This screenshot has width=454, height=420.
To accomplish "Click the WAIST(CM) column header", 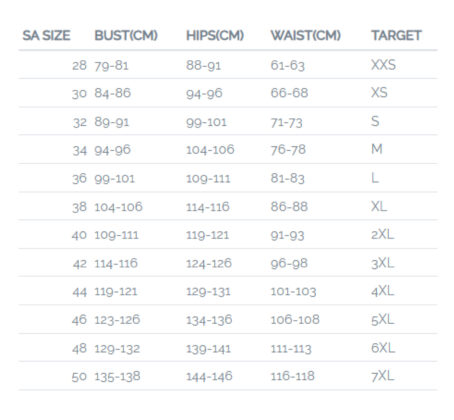I will coord(306,35).
